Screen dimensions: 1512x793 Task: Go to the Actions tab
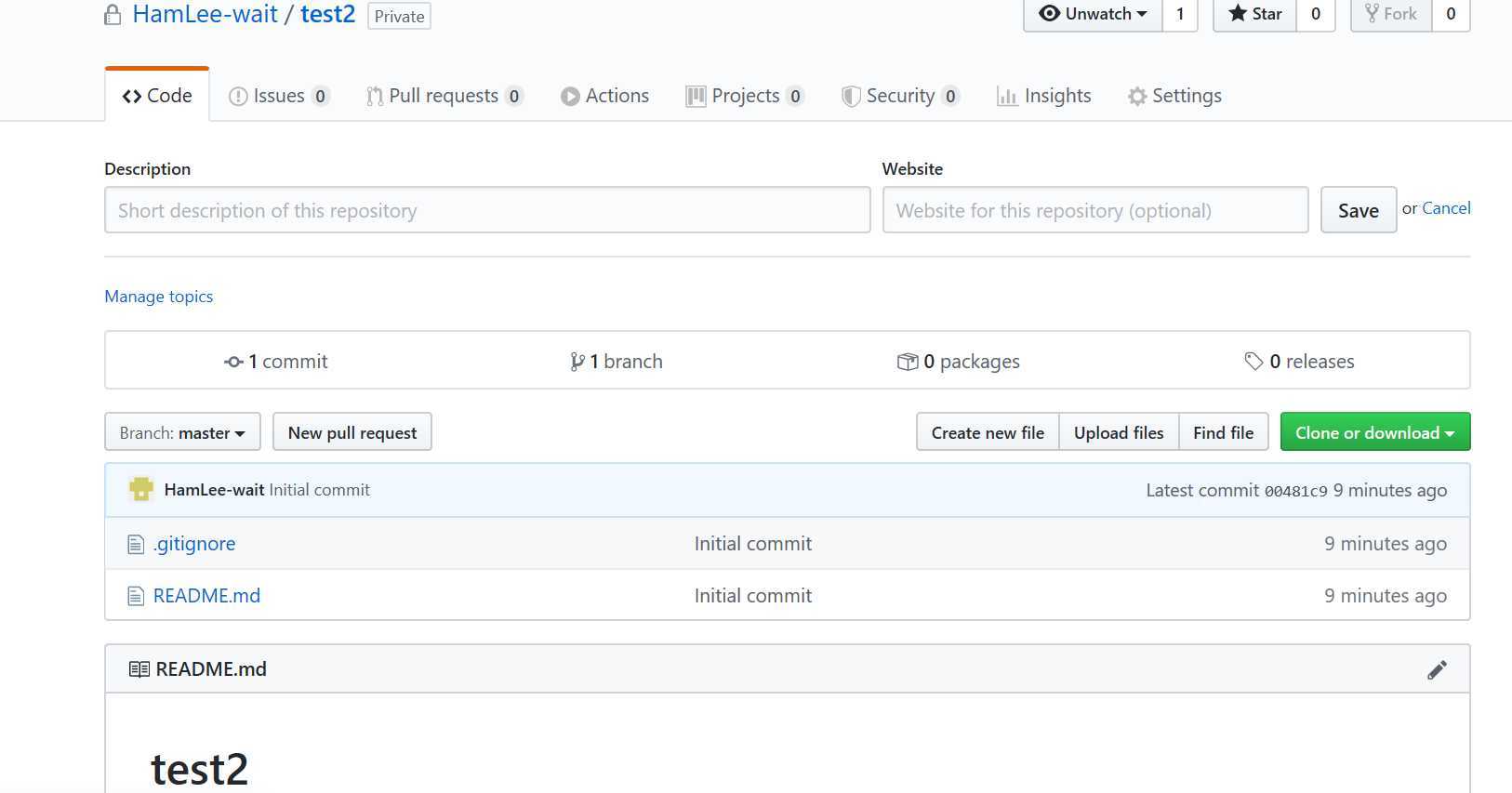coord(604,96)
